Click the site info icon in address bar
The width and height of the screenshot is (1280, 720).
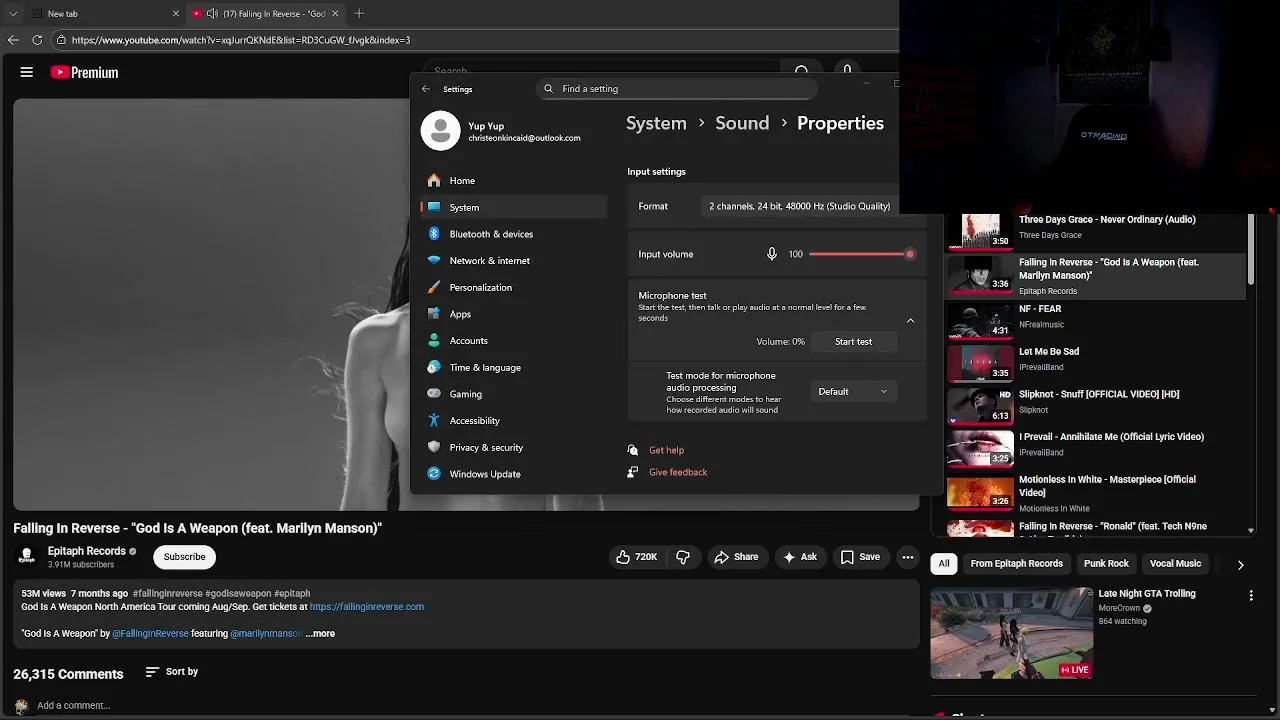61,40
